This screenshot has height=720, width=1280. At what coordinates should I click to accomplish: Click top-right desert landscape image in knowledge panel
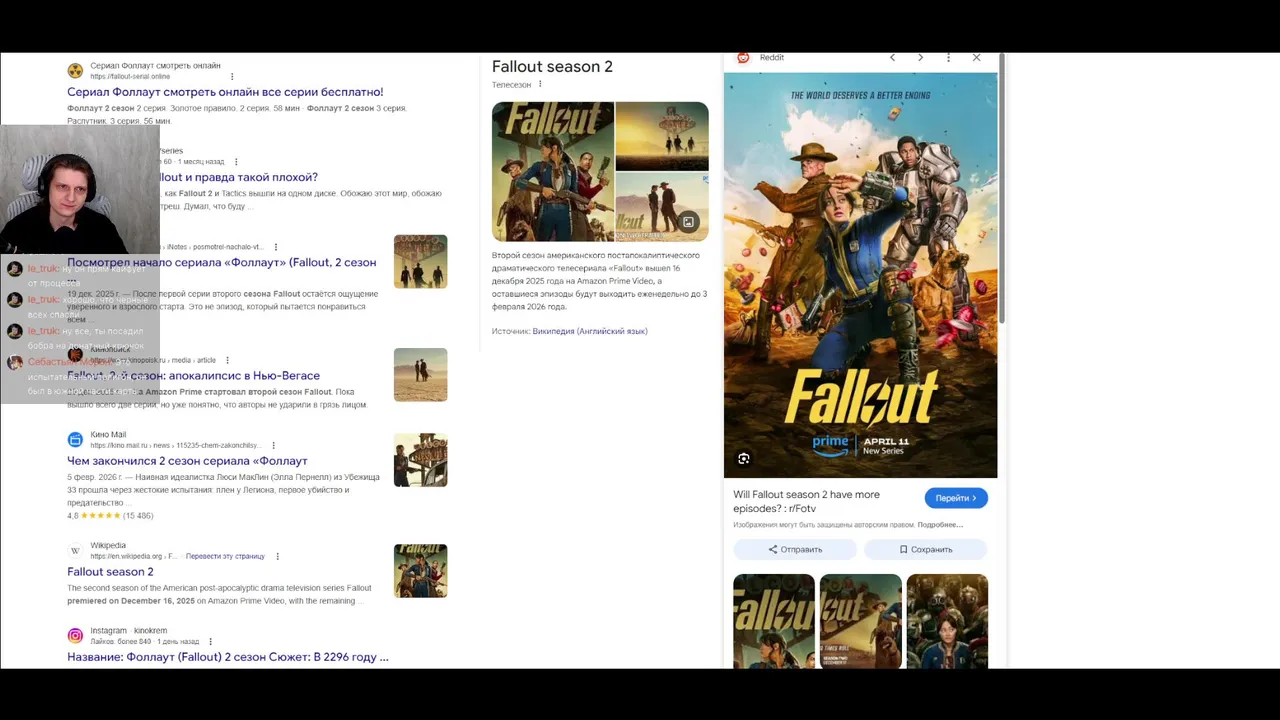coord(662,136)
